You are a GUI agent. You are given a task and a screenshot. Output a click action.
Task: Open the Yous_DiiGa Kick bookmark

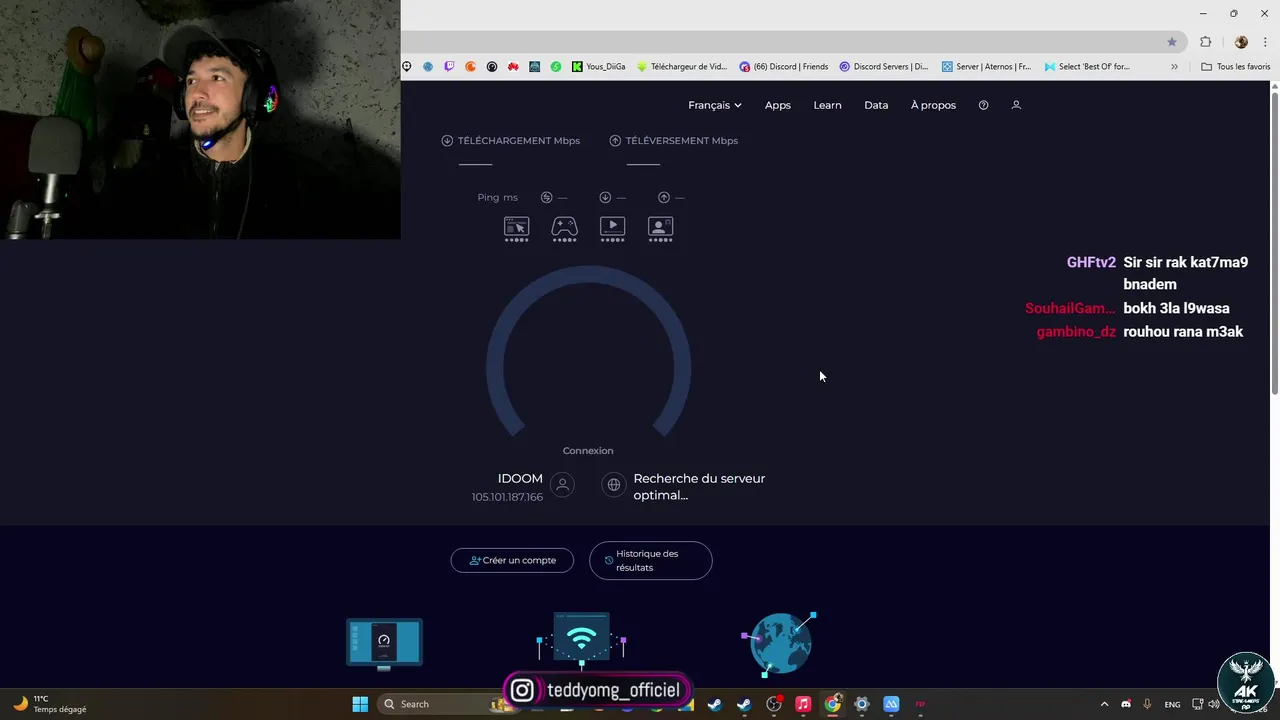[599, 67]
